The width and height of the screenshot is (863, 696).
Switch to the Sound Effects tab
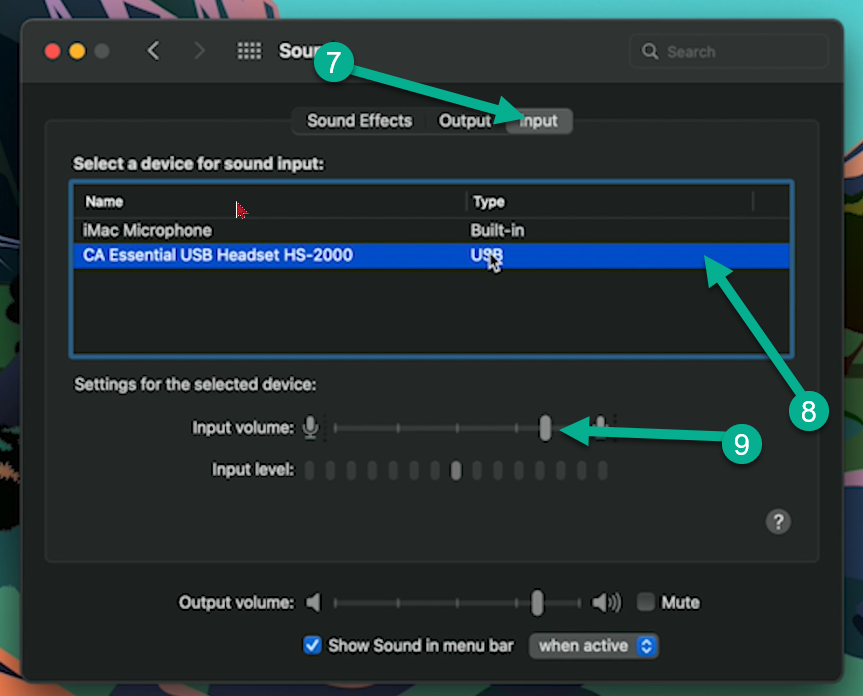click(x=357, y=120)
